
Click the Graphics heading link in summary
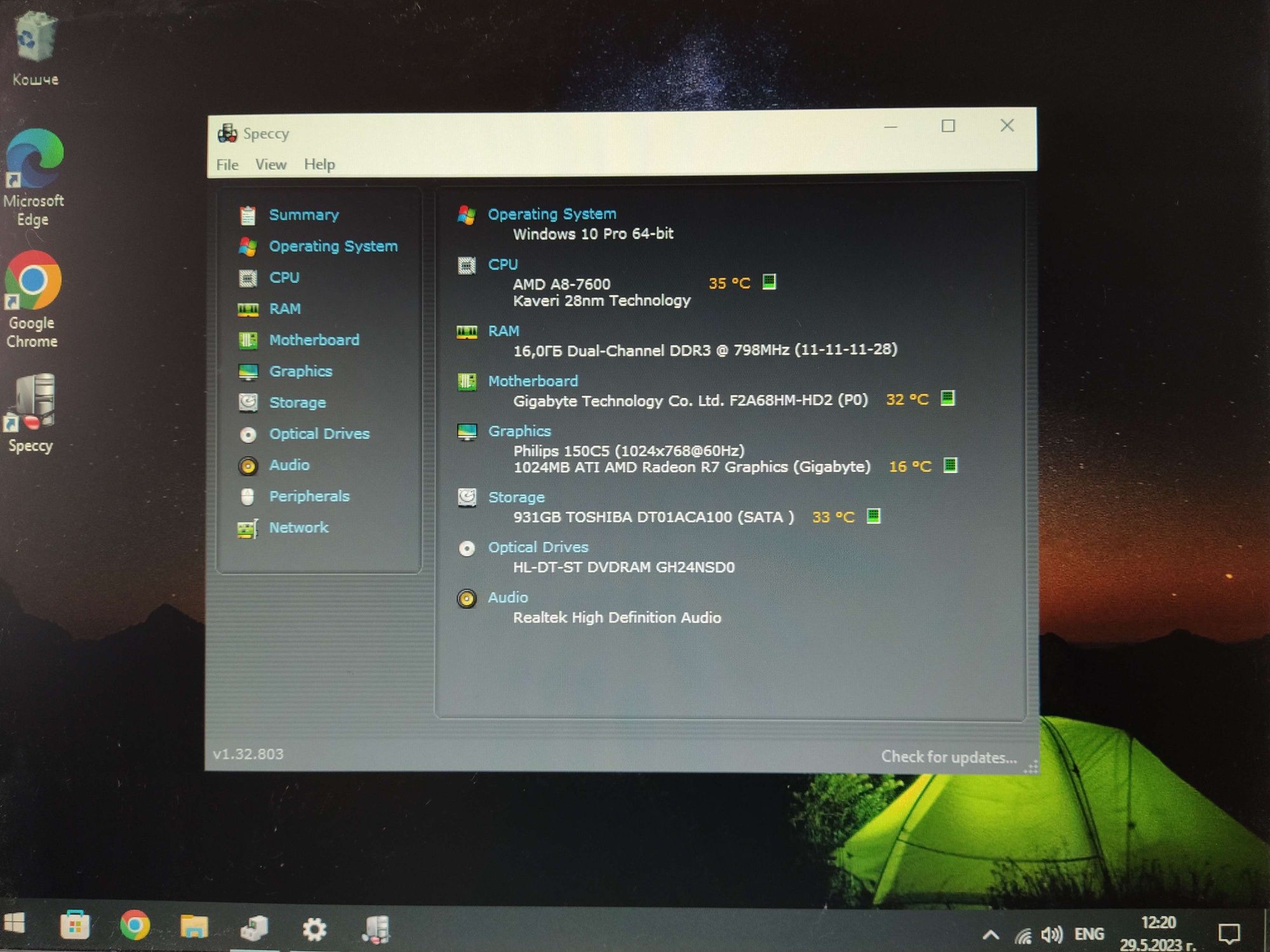519,432
